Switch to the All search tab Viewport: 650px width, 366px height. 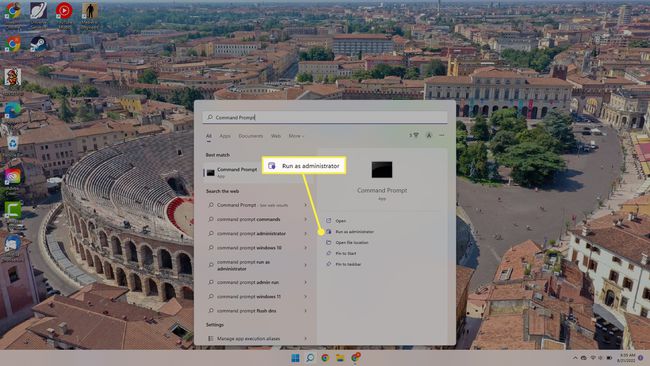(x=209, y=136)
